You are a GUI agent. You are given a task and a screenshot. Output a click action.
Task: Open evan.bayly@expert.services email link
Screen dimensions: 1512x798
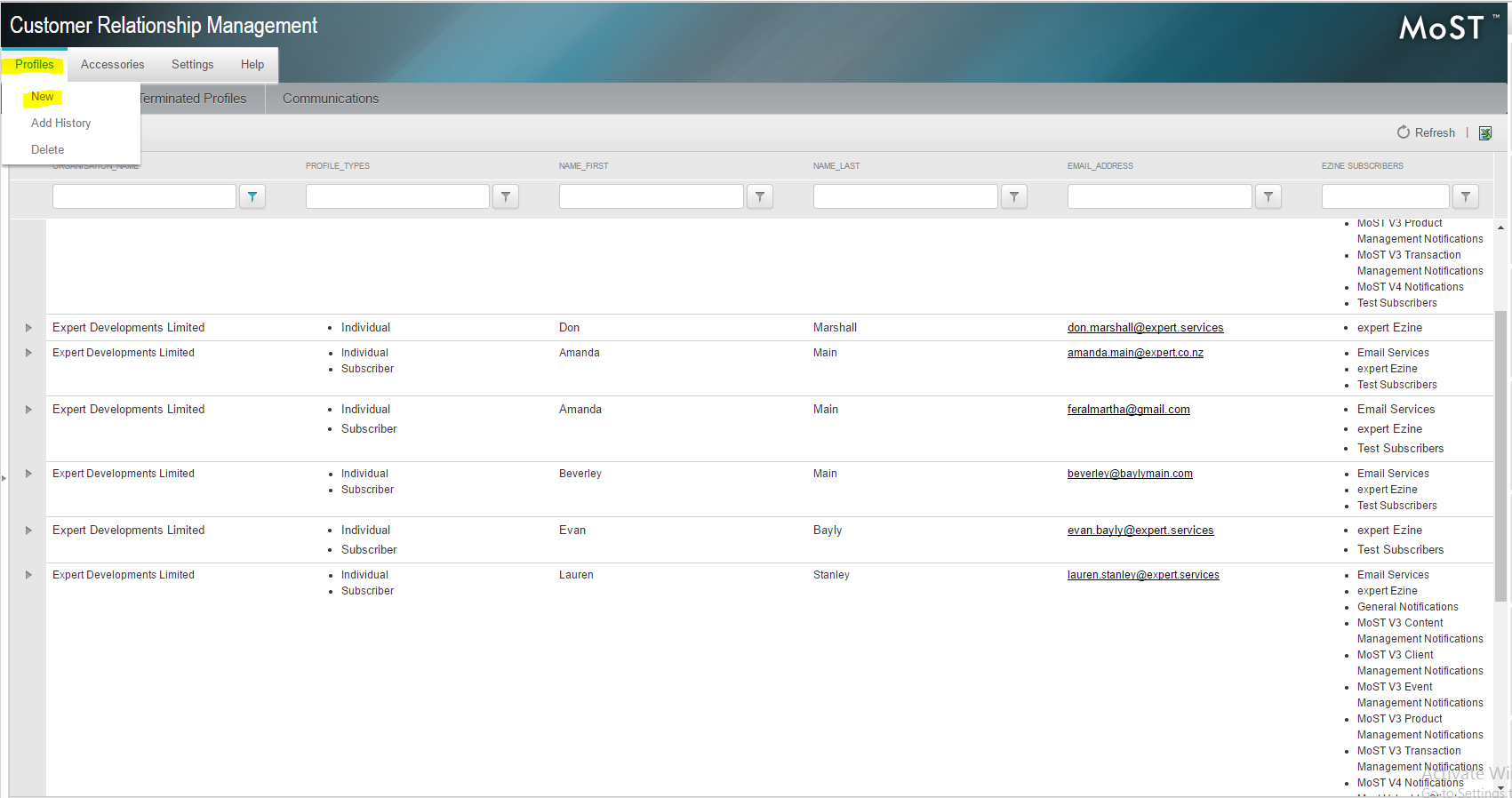[x=1140, y=531]
